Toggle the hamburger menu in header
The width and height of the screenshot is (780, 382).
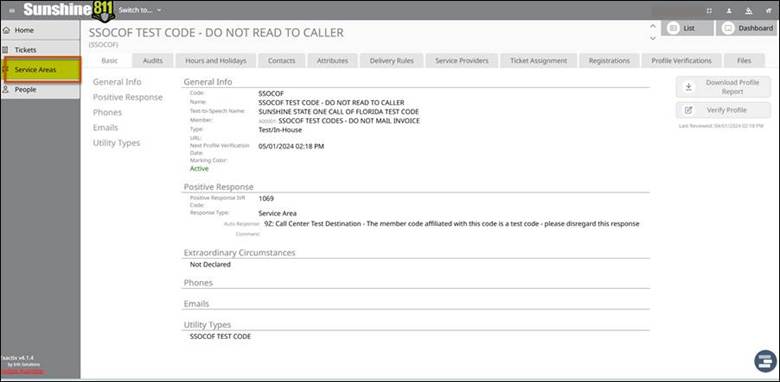12,10
